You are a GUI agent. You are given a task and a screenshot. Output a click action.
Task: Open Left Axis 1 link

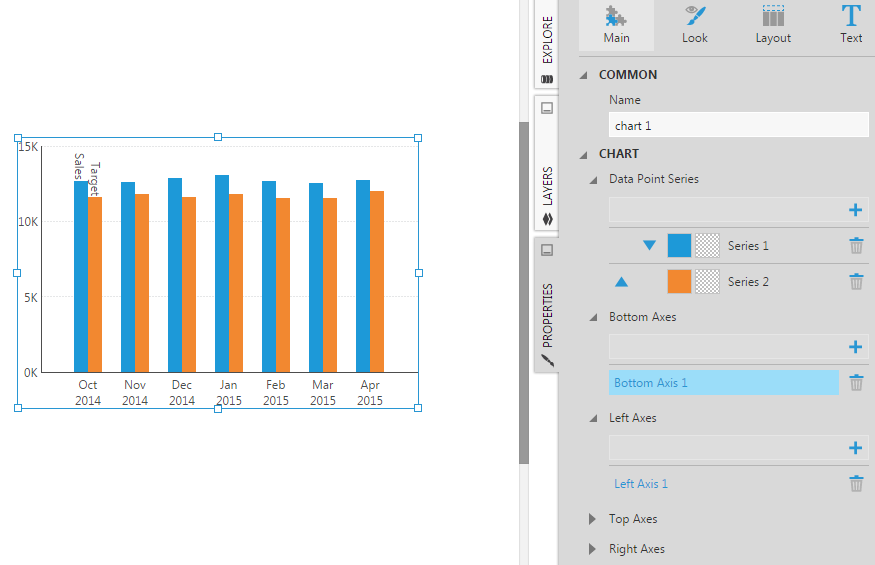click(x=641, y=484)
